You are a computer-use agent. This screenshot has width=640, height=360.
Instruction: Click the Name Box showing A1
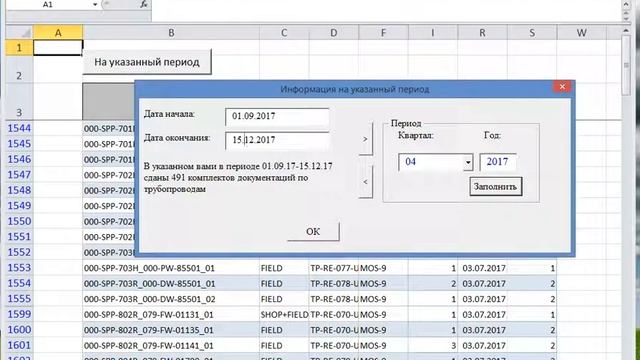[x=49, y=4]
